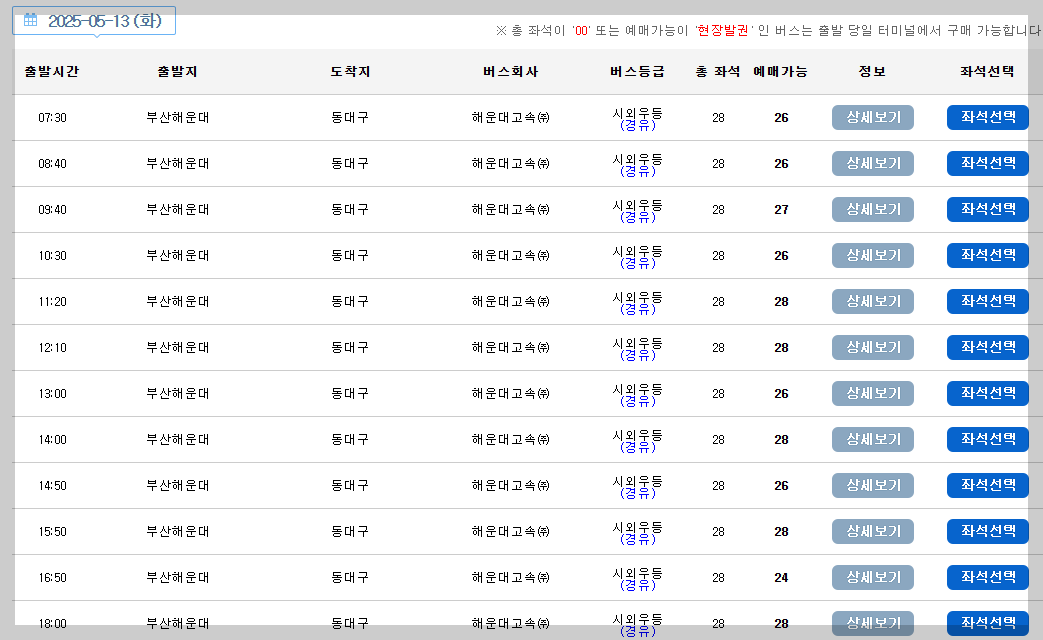The height and width of the screenshot is (640, 1043).
Task: Open 상세보기 for the 16:50 departure
Action: click(x=872, y=577)
